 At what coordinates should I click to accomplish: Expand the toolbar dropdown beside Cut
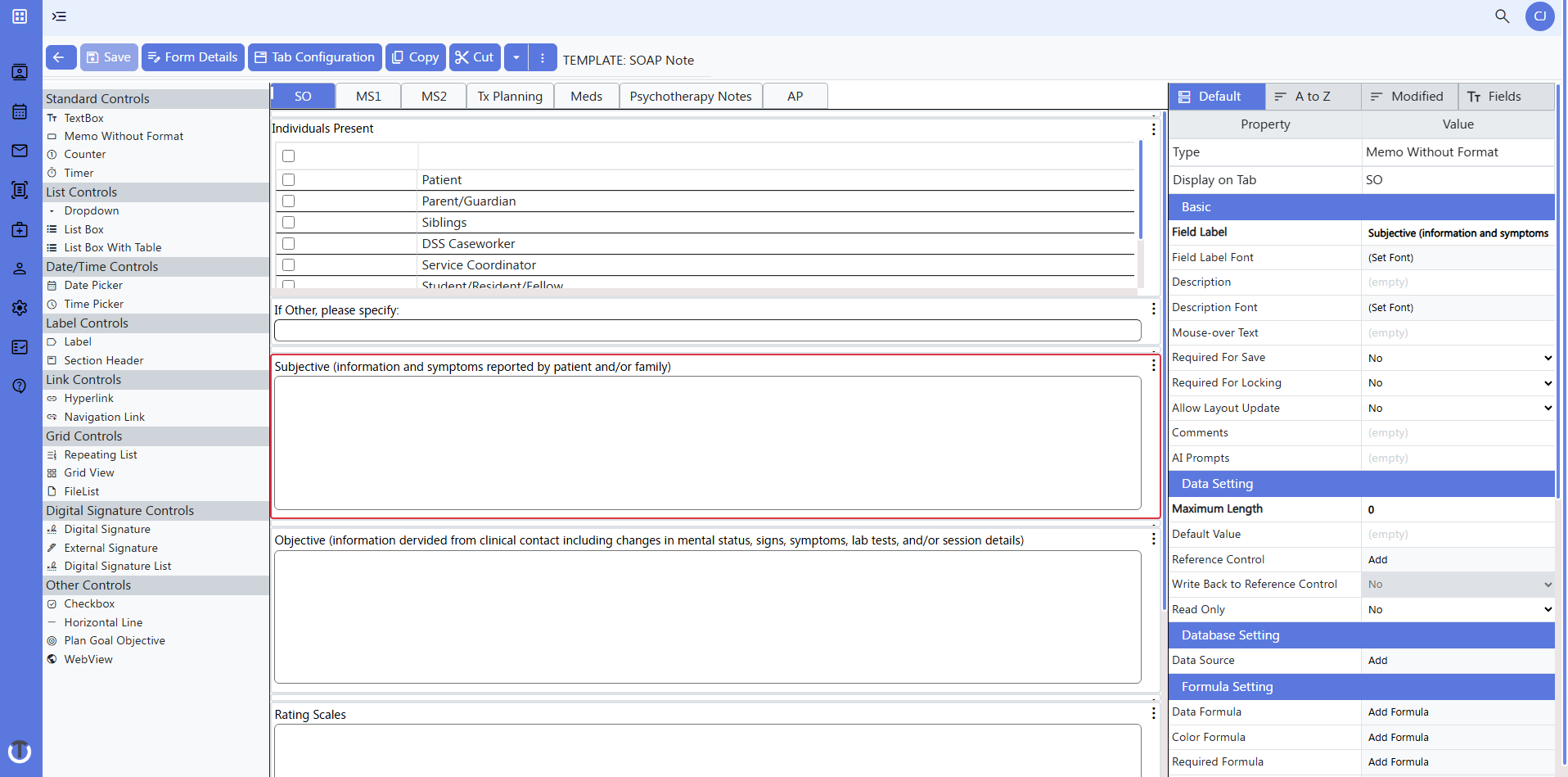click(516, 57)
